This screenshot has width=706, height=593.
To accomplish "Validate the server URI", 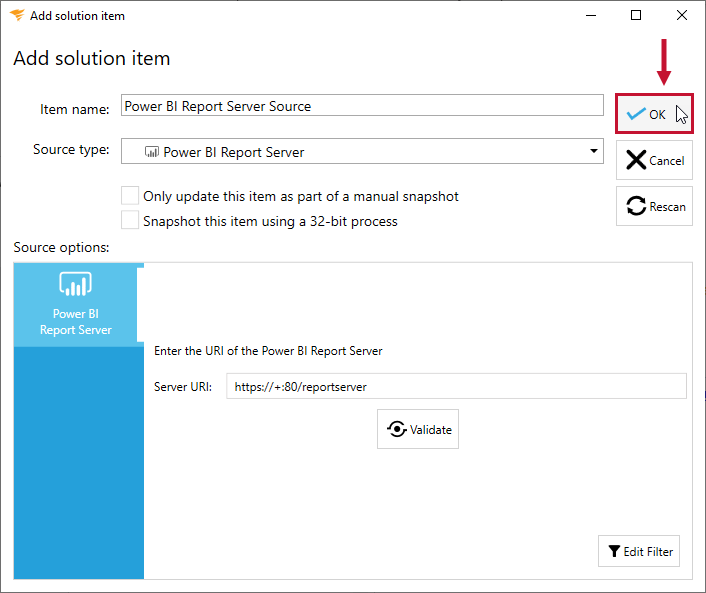I will (418, 429).
